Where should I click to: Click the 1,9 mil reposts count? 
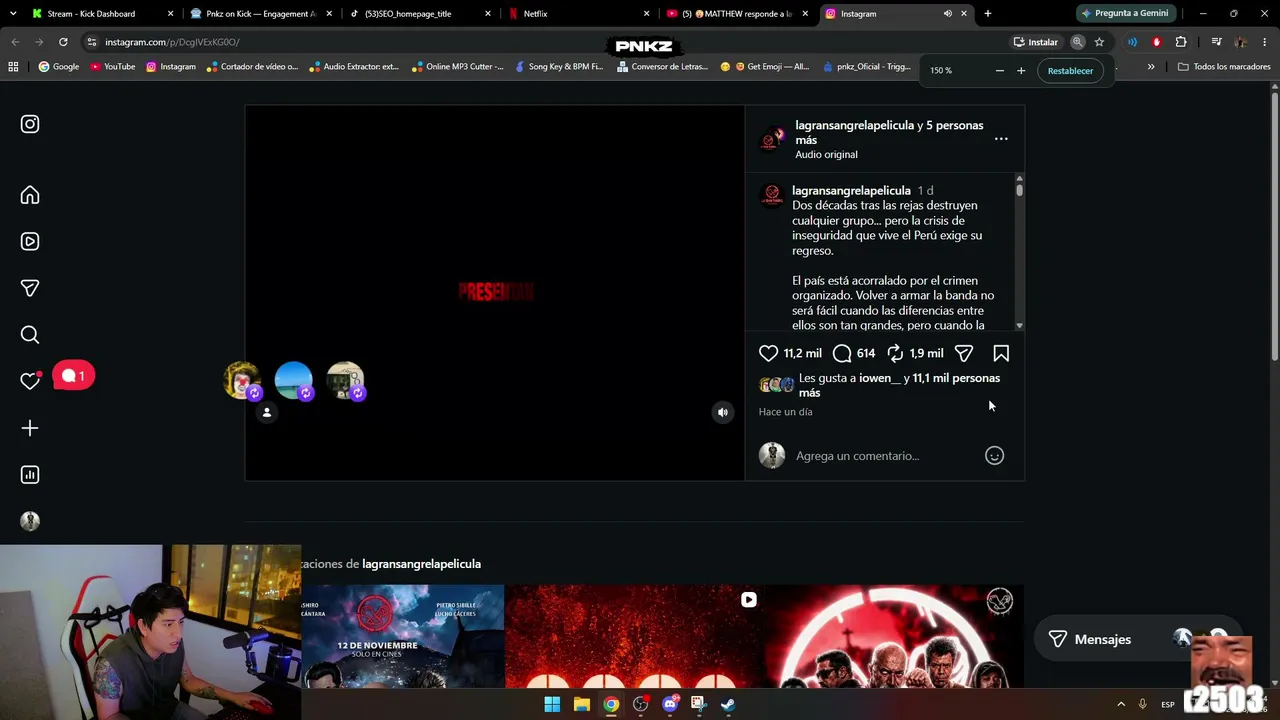click(x=927, y=353)
